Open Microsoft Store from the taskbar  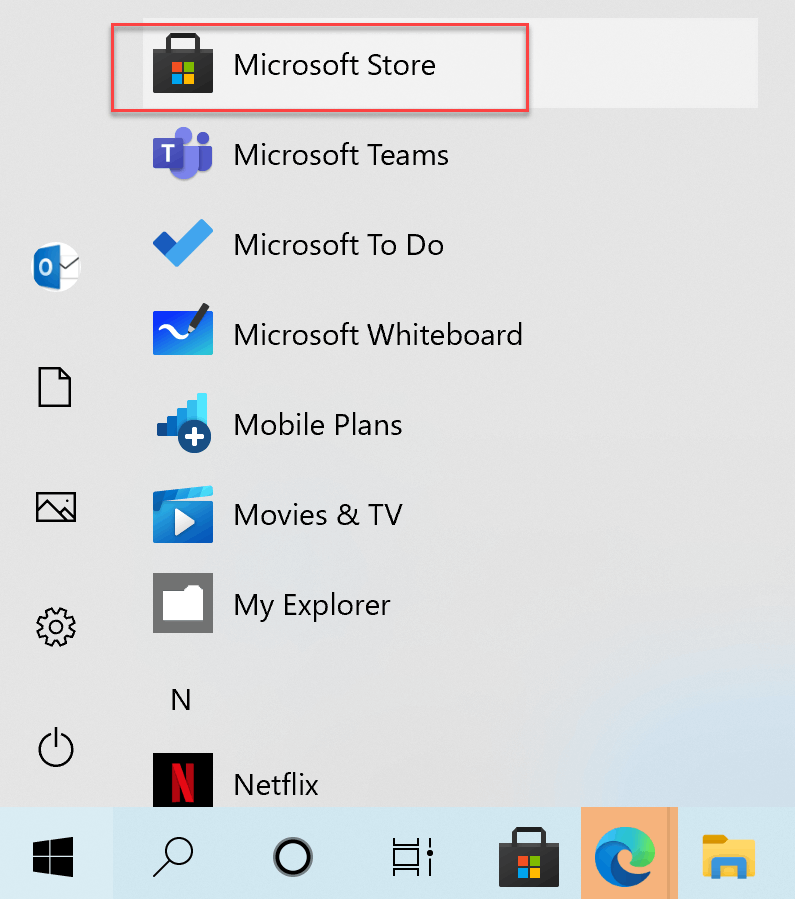(x=528, y=857)
